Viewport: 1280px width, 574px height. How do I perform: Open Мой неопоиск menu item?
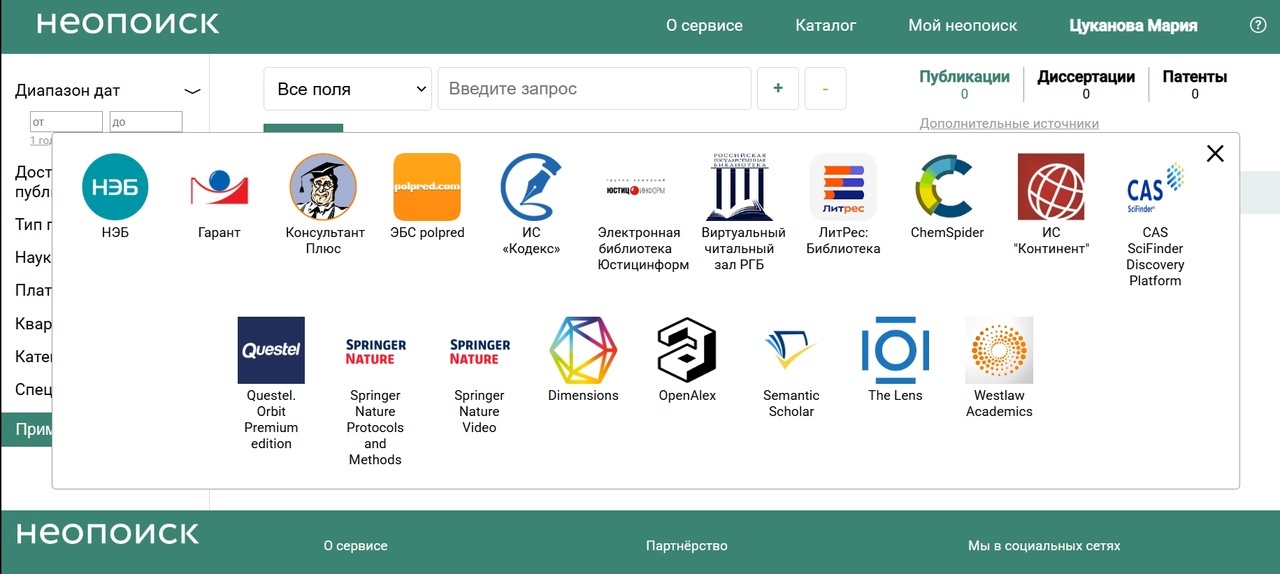(x=963, y=25)
